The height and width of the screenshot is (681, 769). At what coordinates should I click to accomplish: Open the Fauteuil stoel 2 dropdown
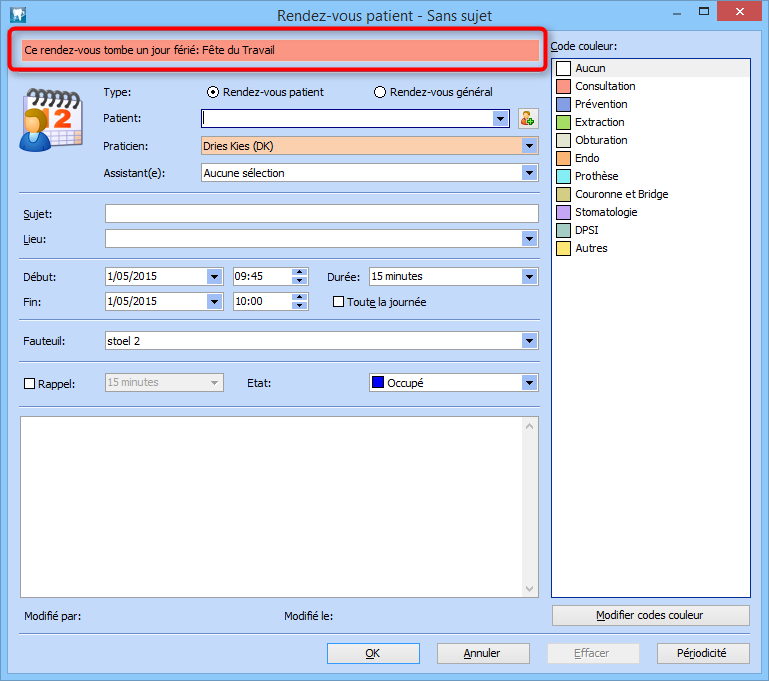click(x=529, y=341)
